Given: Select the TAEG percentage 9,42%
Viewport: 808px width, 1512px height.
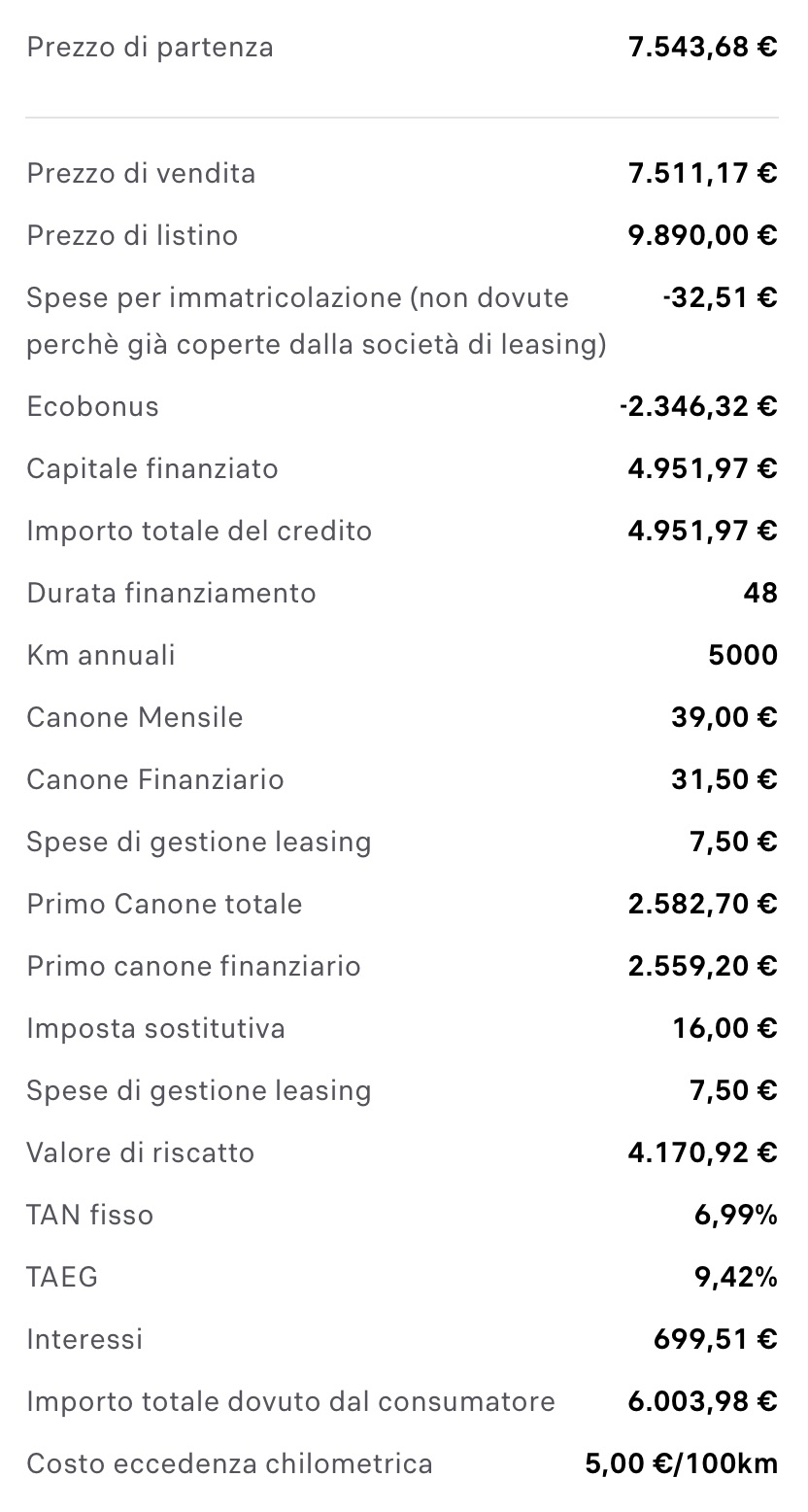Looking at the screenshot, I should click(x=736, y=1277).
